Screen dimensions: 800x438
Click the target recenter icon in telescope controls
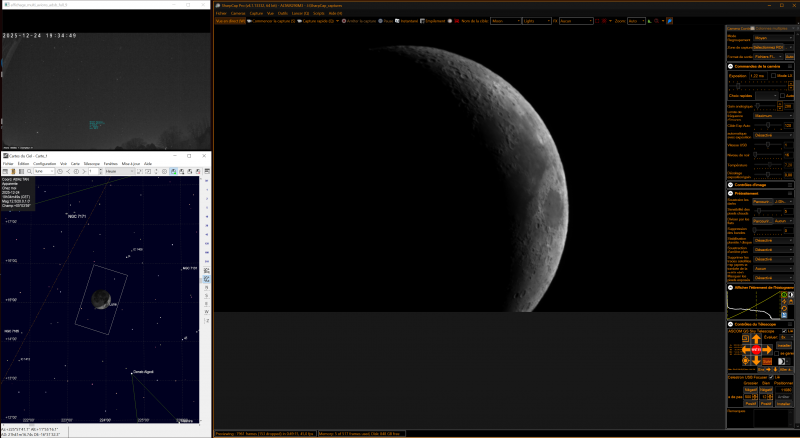(746, 360)
